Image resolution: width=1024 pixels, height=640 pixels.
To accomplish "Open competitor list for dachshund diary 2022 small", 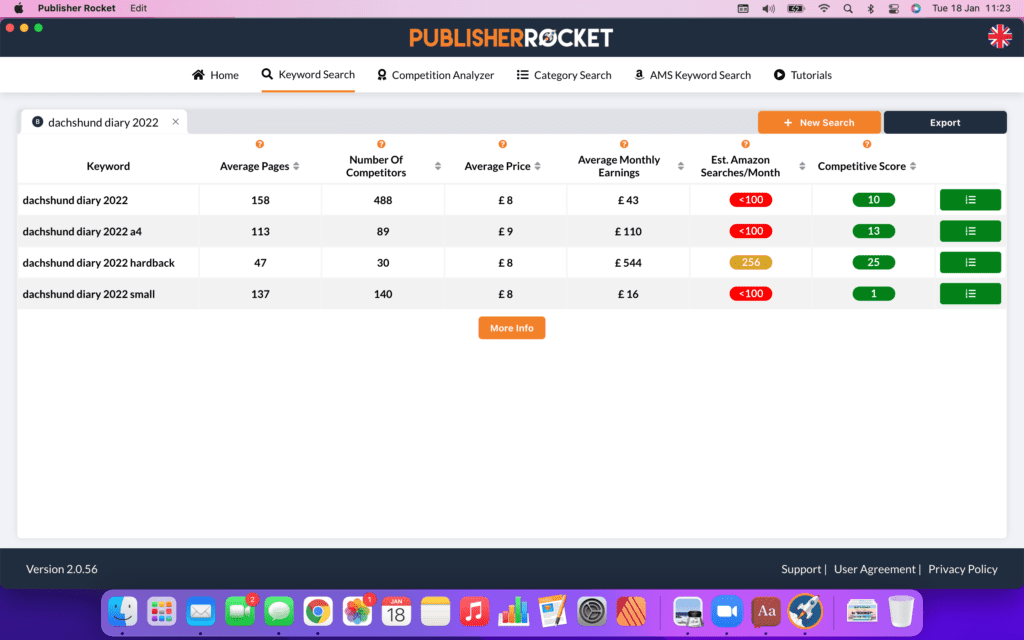I will (x=970, y=294).
